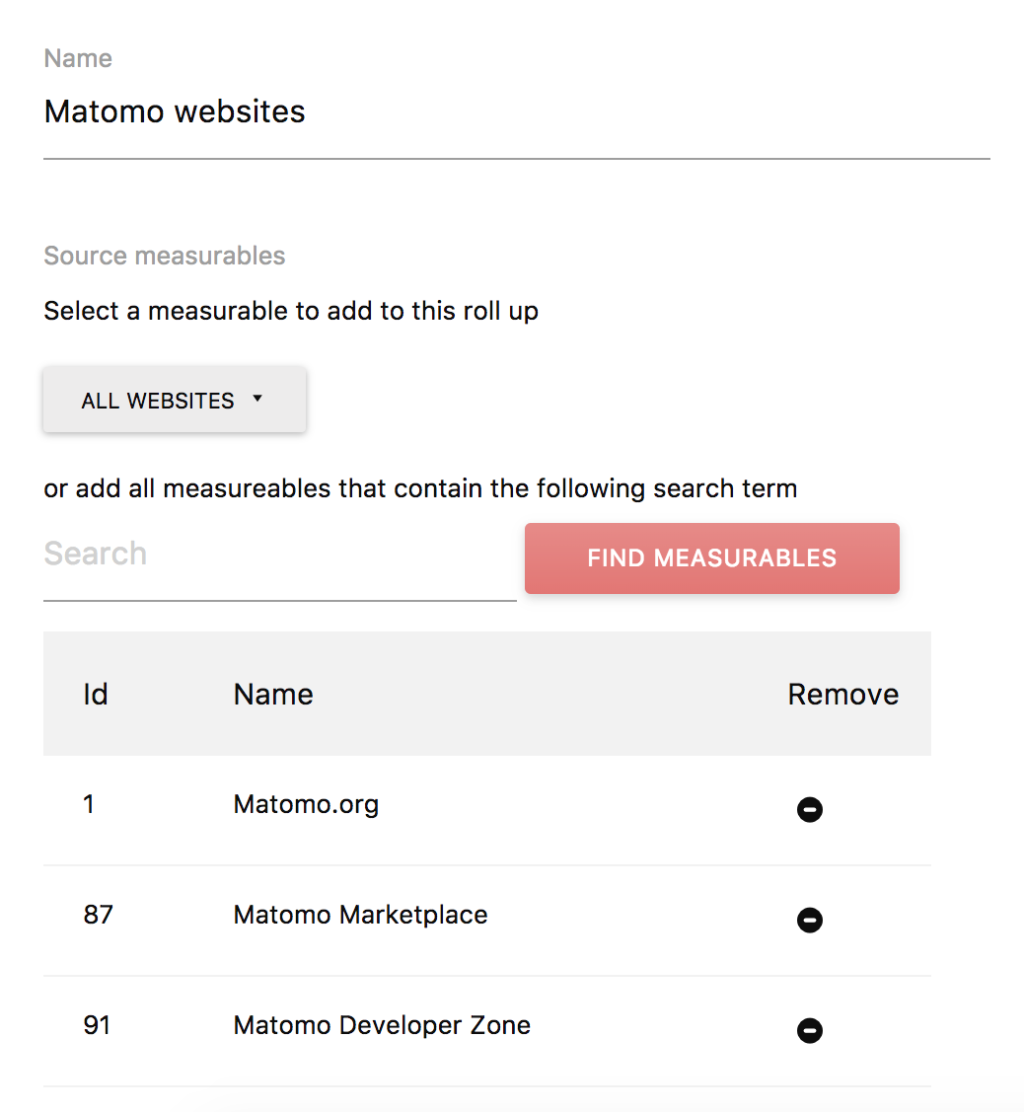Select the Matomo.org row name
Screen dimensions: 1024x1112
pyautogui.click(x=306, y=804)
